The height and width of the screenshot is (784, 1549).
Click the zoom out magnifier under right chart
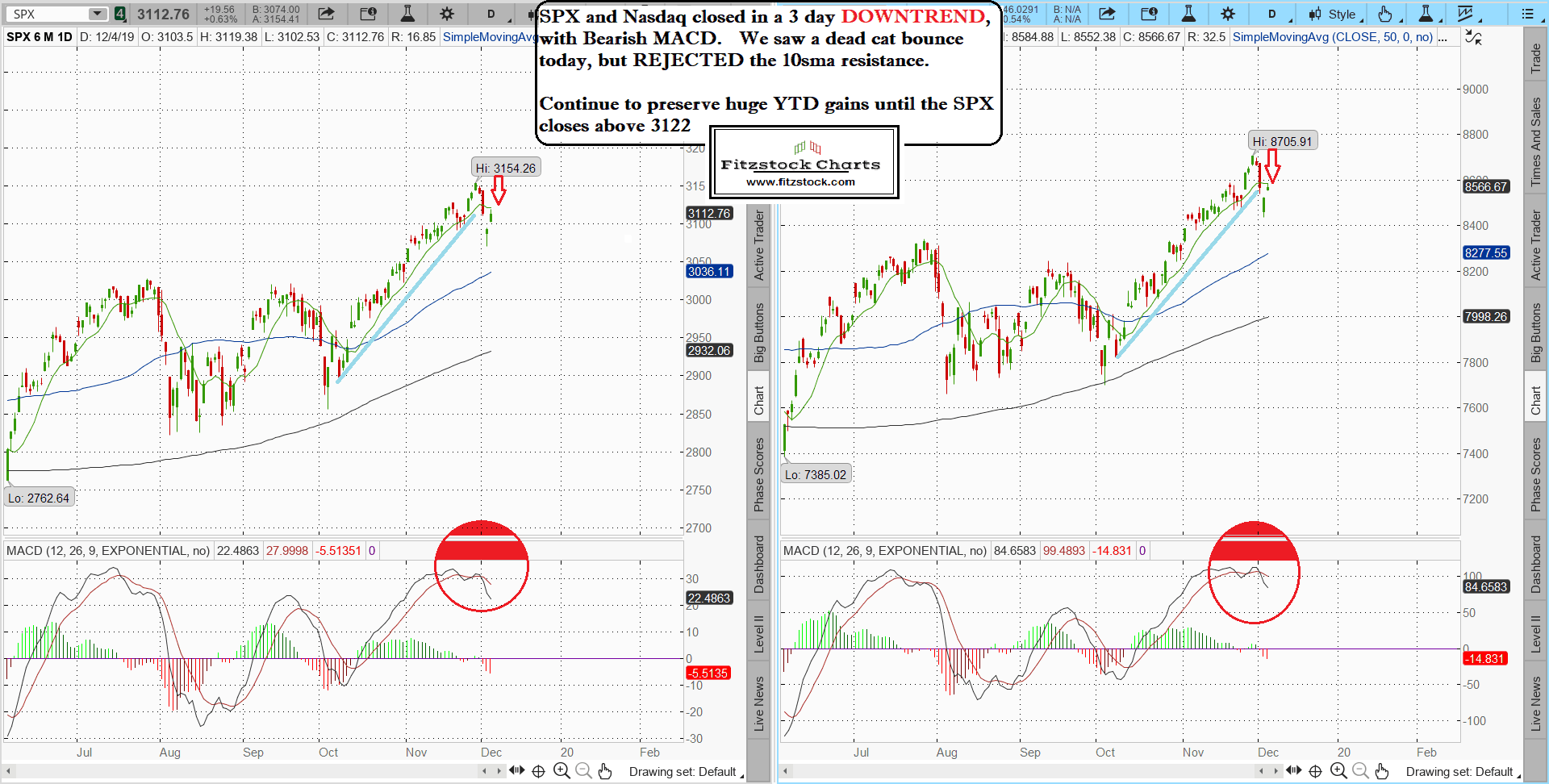pyautogui.click(x=1359, y=771)
